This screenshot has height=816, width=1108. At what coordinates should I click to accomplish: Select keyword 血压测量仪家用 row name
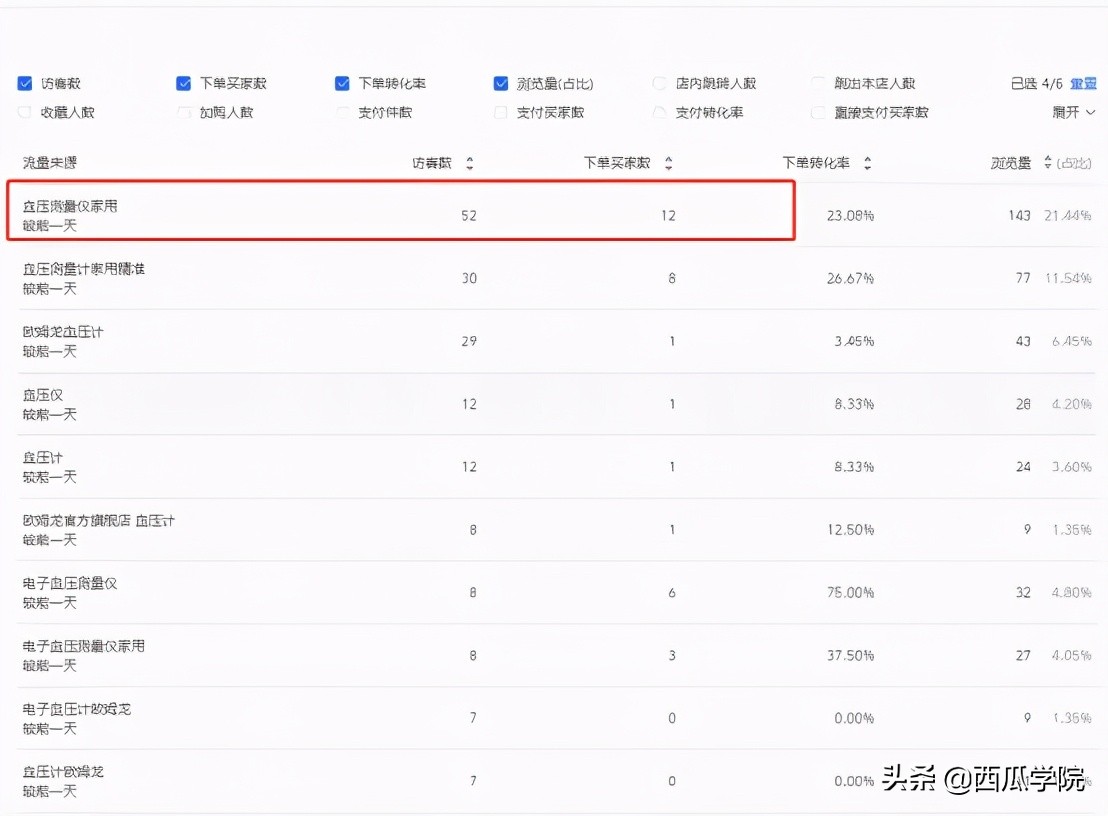(70, 206)
